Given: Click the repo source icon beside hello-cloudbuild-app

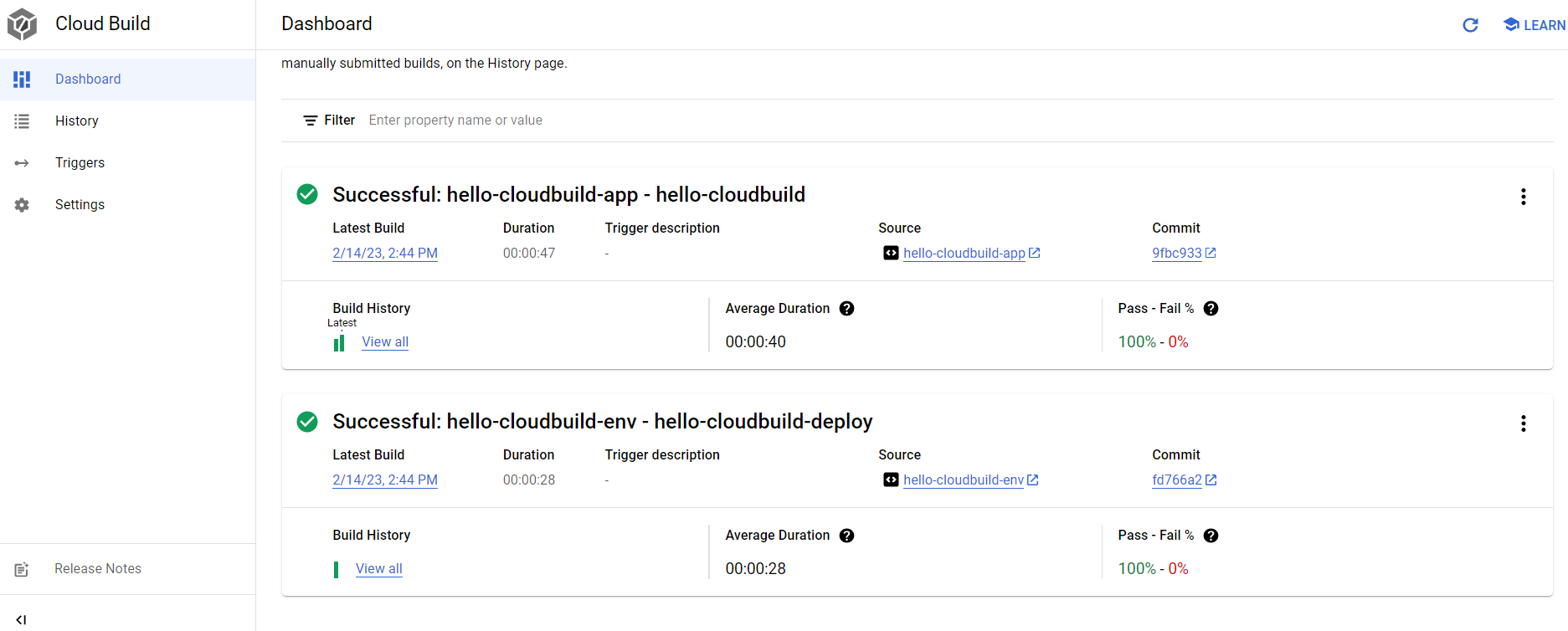Looking at the screenshot, I should [891, 253].
